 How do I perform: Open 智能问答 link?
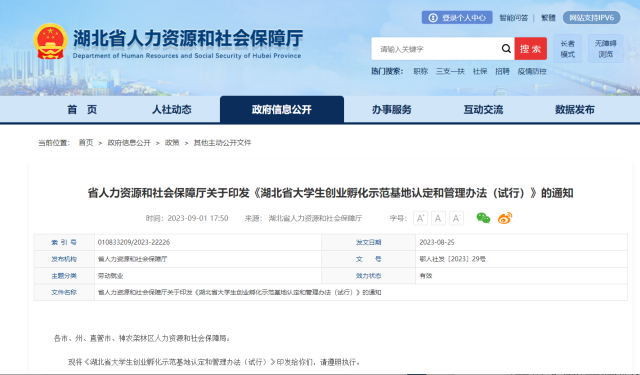coord(513,18)
